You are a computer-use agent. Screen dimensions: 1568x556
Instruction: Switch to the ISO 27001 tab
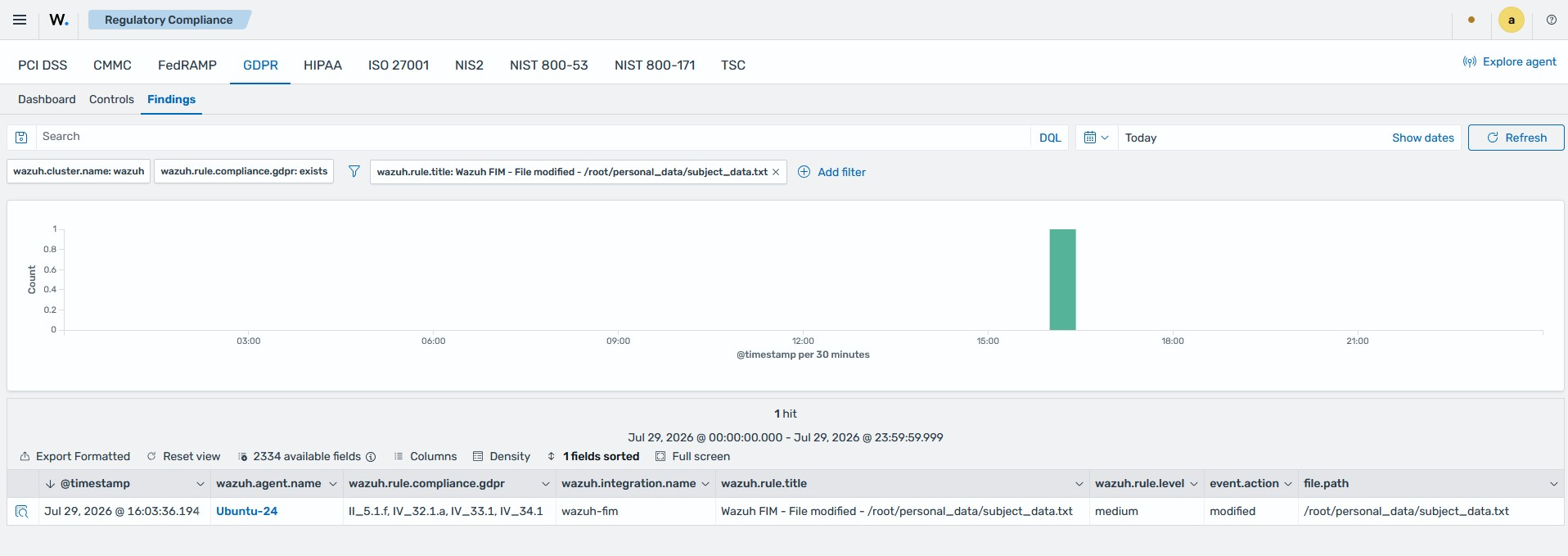click(x=399, y=65)
